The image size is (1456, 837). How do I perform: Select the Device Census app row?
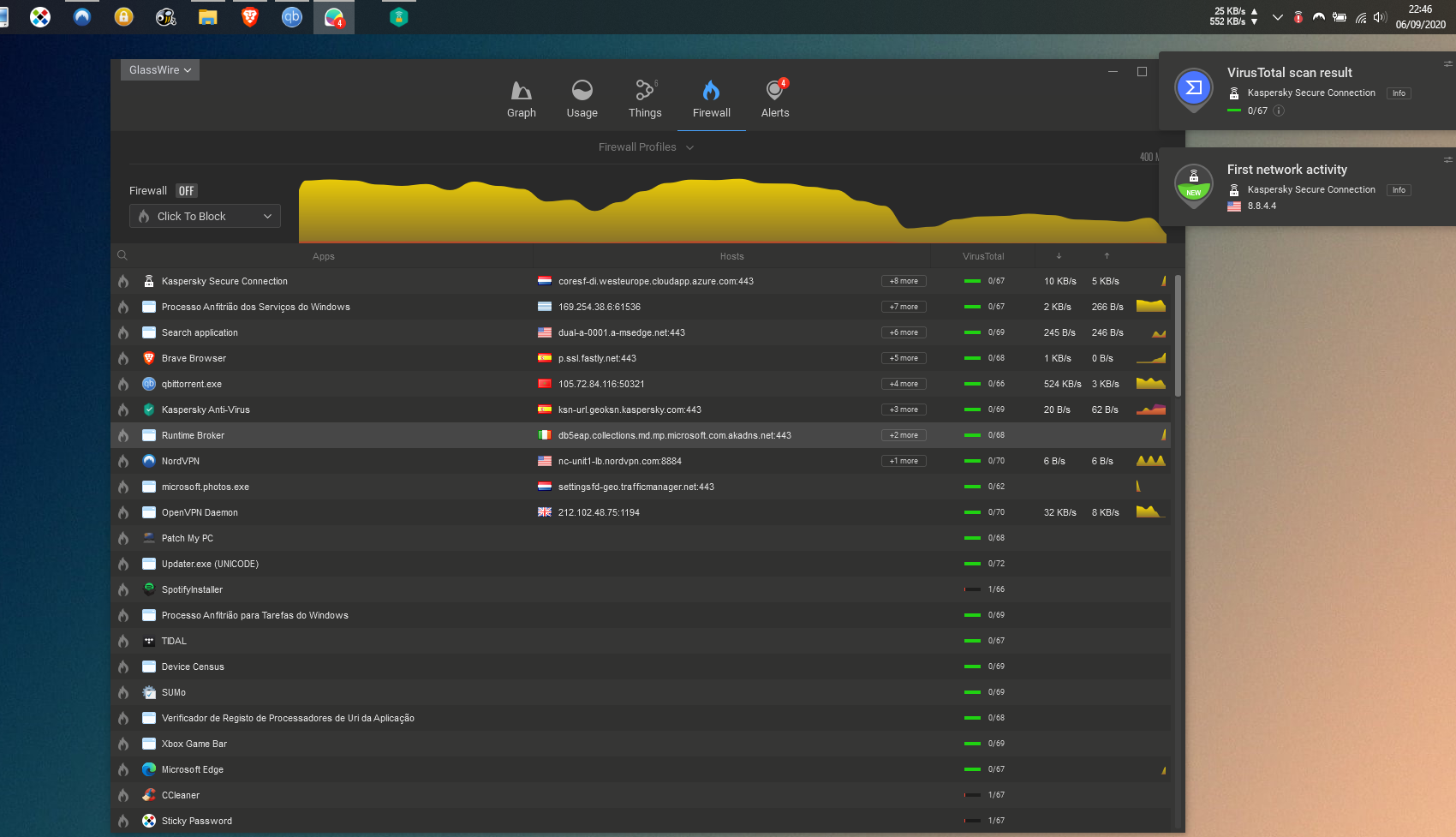tap(641, 667)
